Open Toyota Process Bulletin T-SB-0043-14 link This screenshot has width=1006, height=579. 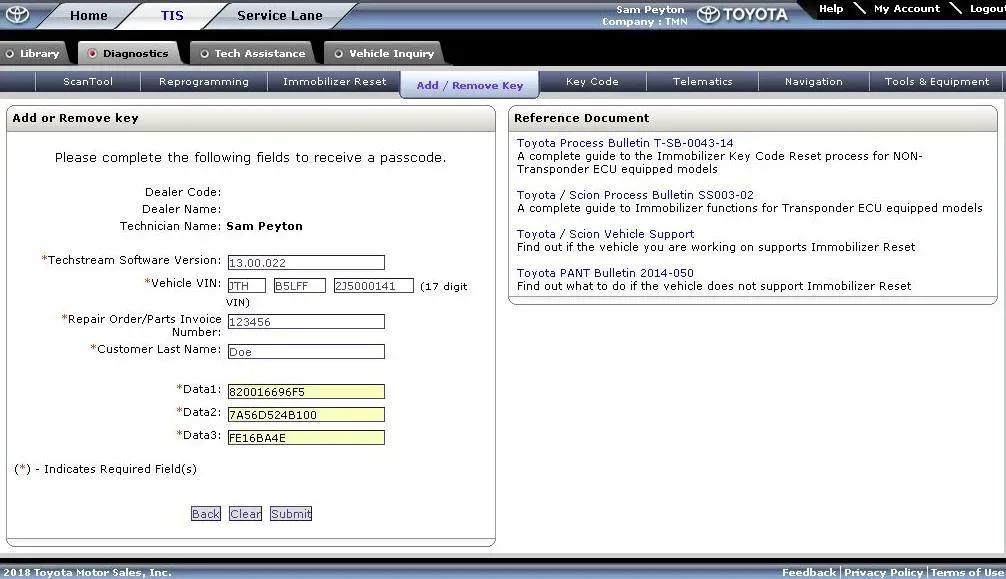(625, 143)
